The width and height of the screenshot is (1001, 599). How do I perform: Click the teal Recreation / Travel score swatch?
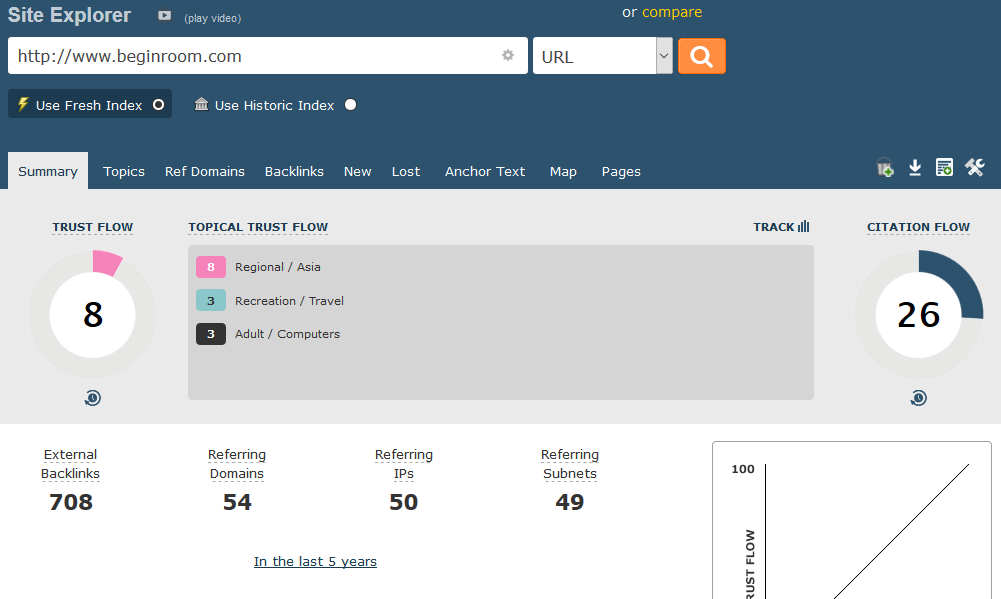click(211, 300)
